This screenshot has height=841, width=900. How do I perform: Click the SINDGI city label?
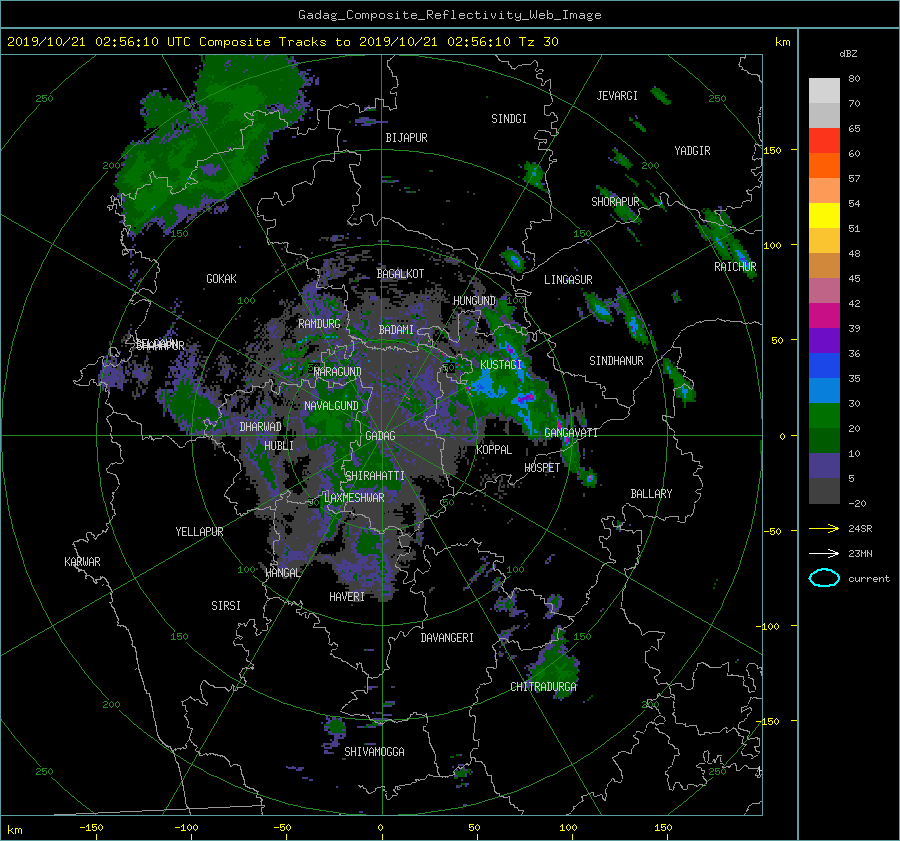tap(509, 119)
